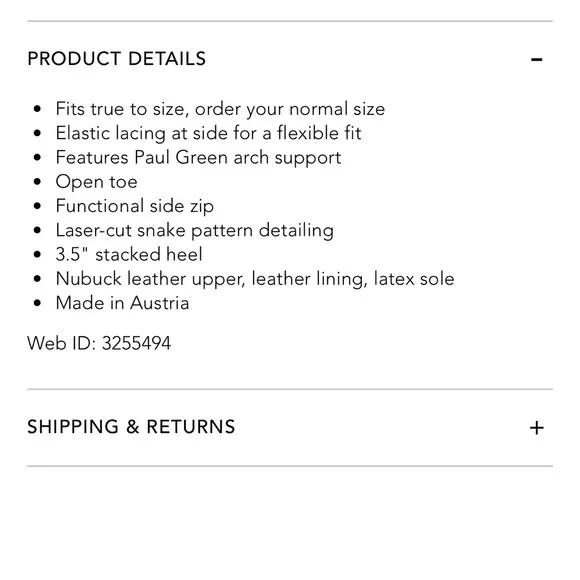
Task: Click the PRODUCT DETAILS heading
Action: pyautogui.click(x=117, y=59)
